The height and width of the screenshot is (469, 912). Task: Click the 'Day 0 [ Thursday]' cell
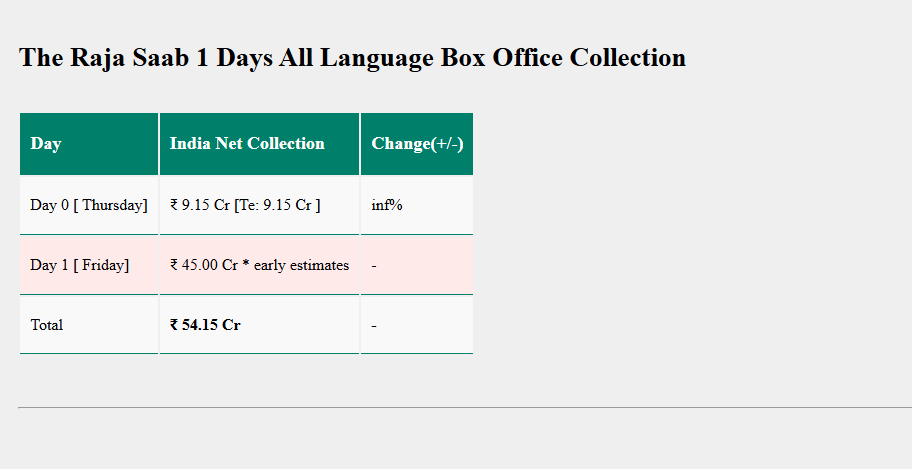89,205
